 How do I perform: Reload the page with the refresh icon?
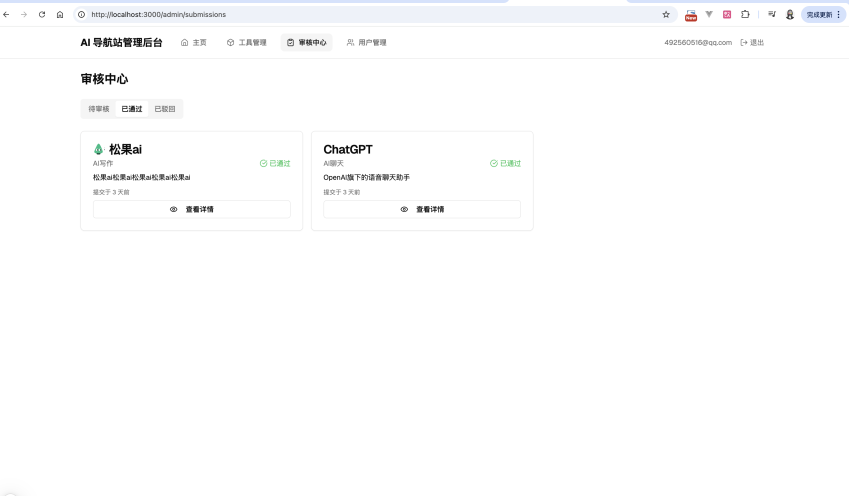pos(42,15)
